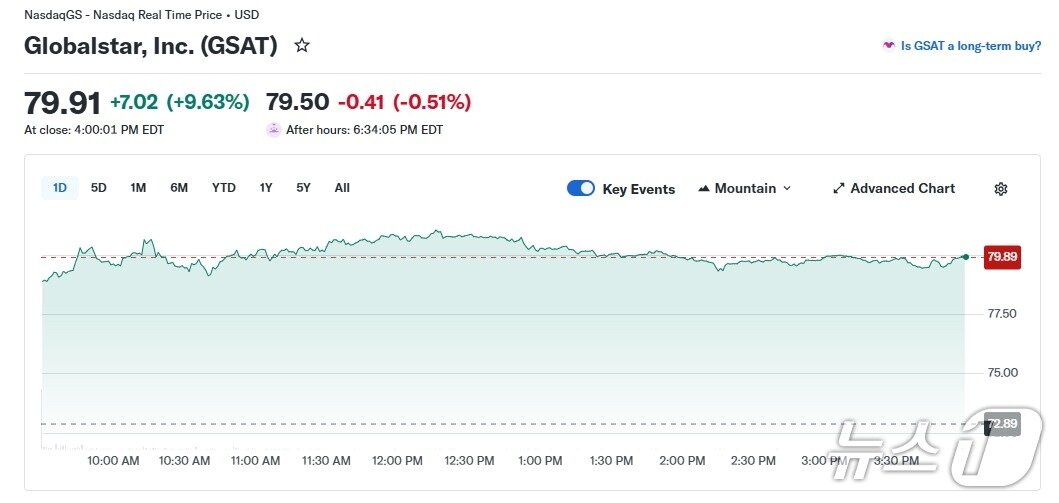Select the 1D time range tab
This screenshot has height=503, width=1059.
[60, 188]
